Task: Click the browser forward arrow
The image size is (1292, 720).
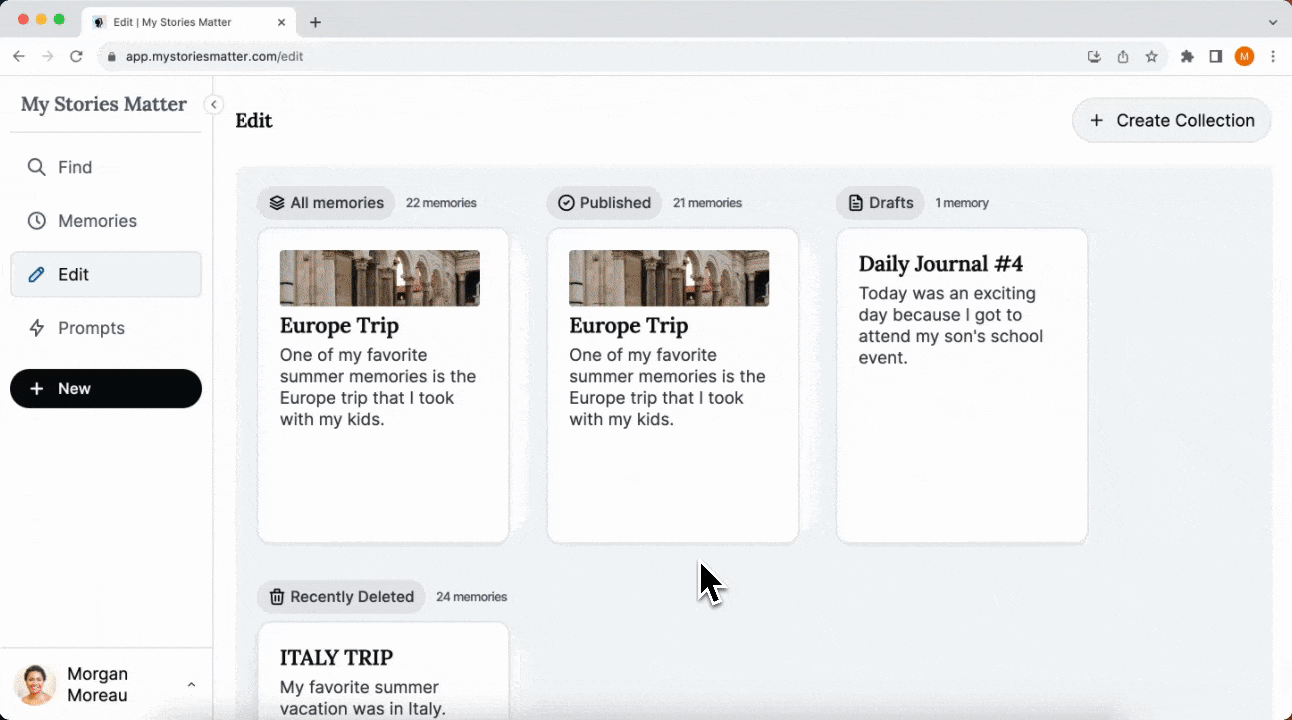Action: pos(47,56)
